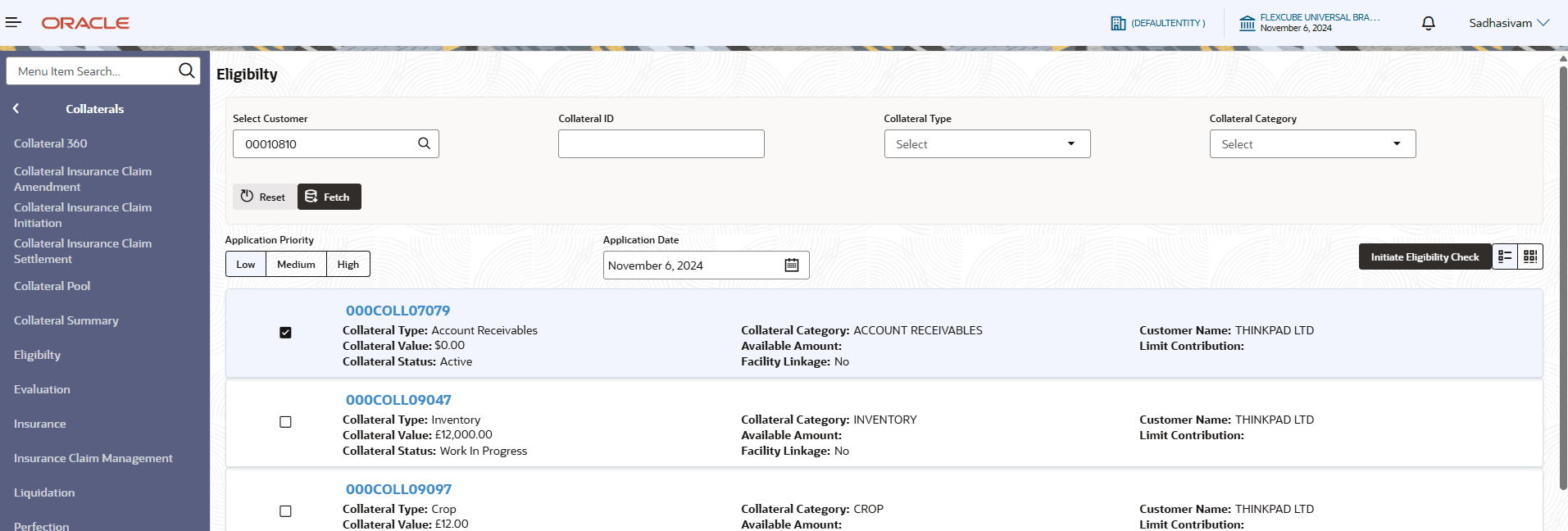This screenshot has width=1568, height=531.
Task: Select Eligibilty in the sidebar
Action: pos(37,355)
